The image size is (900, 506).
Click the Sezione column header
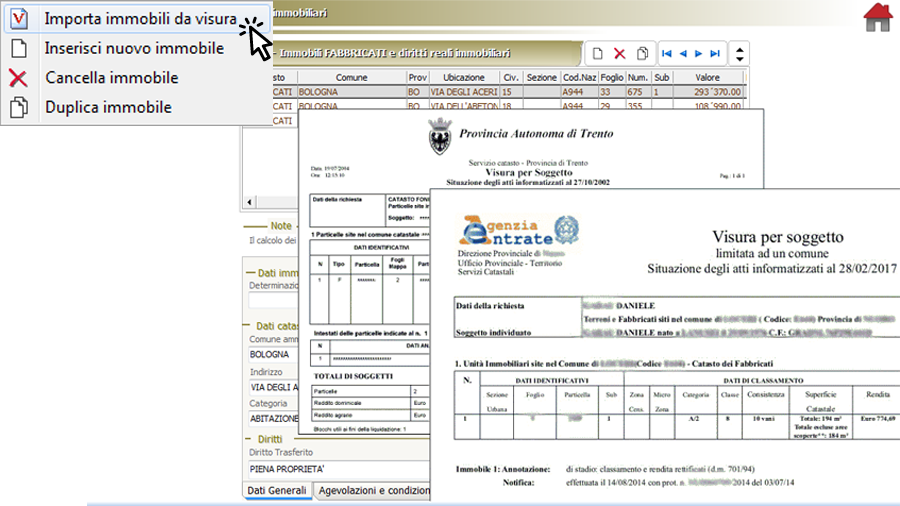pyautogui.click(x=541, y=77)
